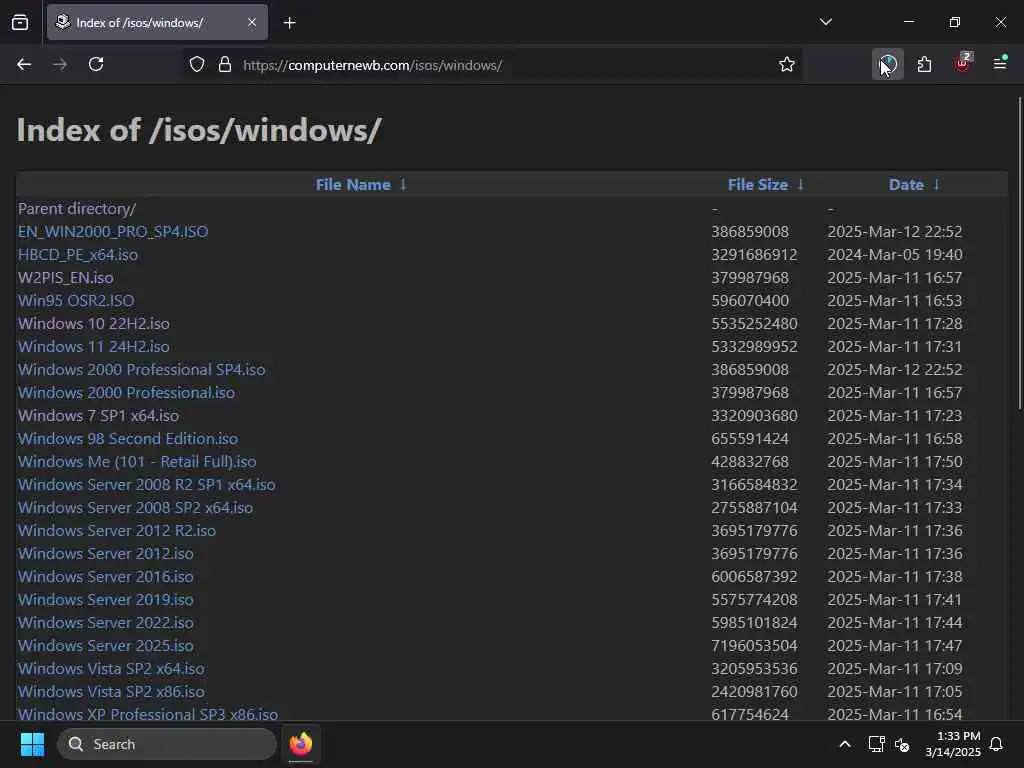1024x768 pixels.
Task: Close the Index of /isos/windows/ tab
Action: pyautogui.click(x=252, y=22)
